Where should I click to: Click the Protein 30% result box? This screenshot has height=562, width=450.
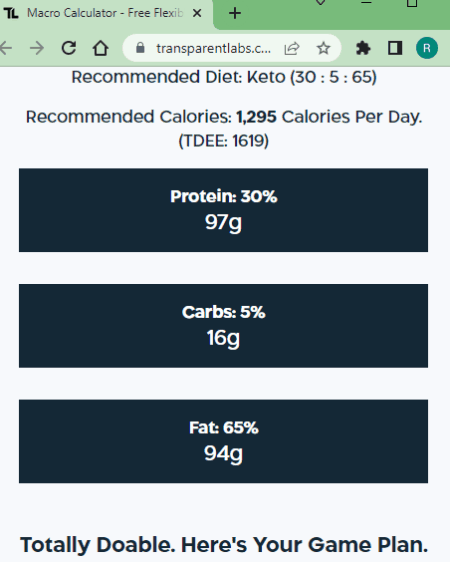tap(223, 210)
